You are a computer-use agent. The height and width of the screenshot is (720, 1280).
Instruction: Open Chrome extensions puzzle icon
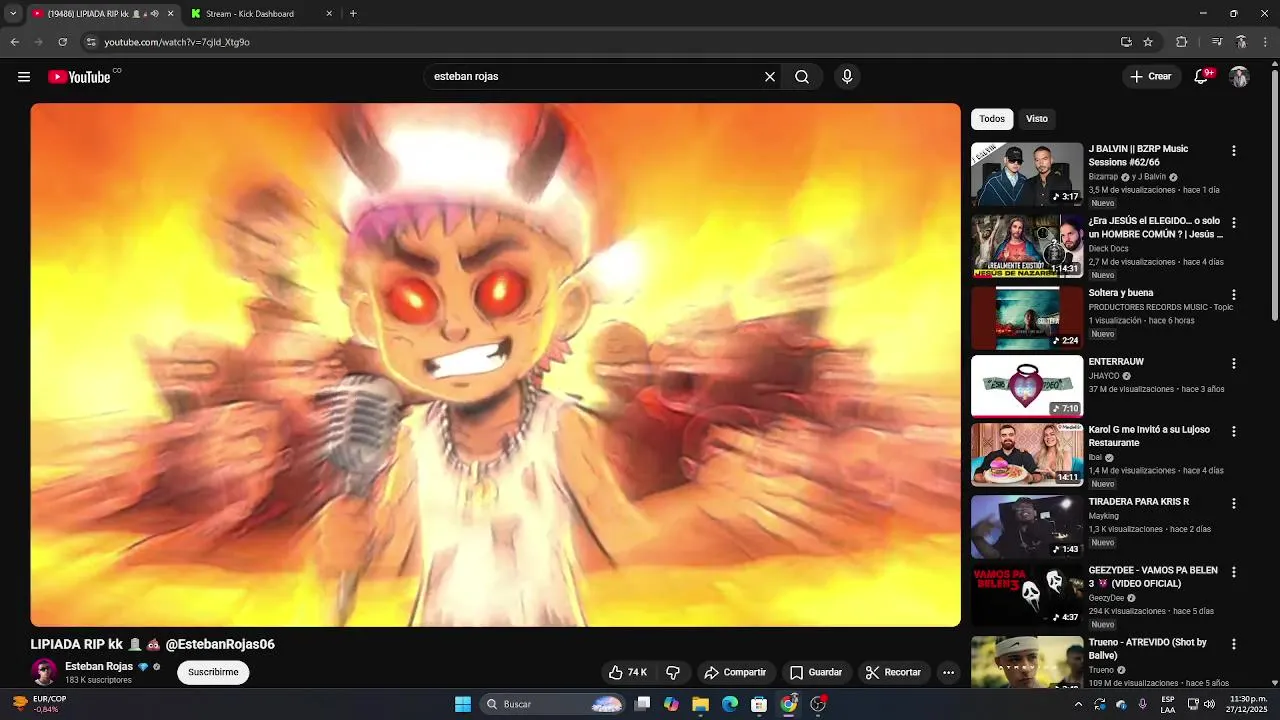click(1181, 42)
